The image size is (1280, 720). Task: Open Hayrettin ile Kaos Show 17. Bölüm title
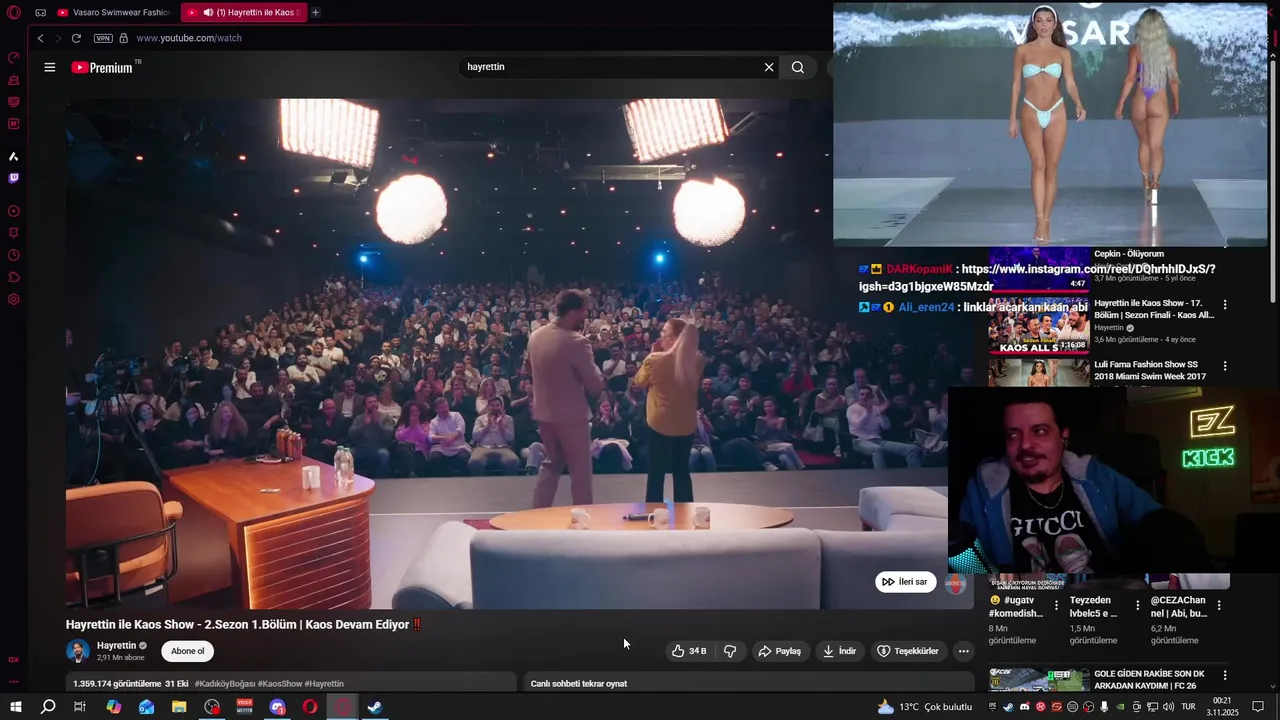[x=1154, y=309]
